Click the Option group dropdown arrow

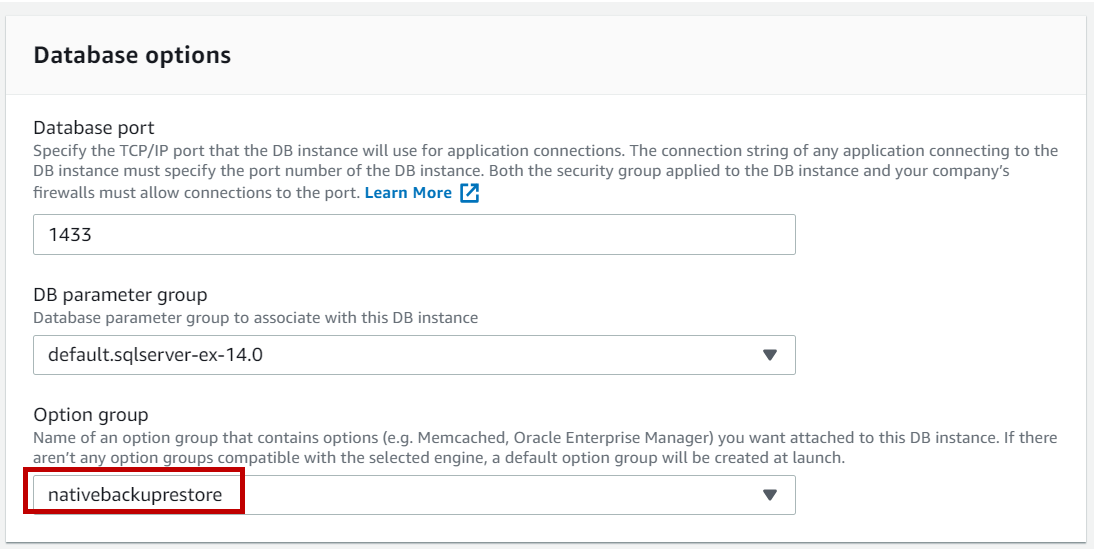coord(769,495)
